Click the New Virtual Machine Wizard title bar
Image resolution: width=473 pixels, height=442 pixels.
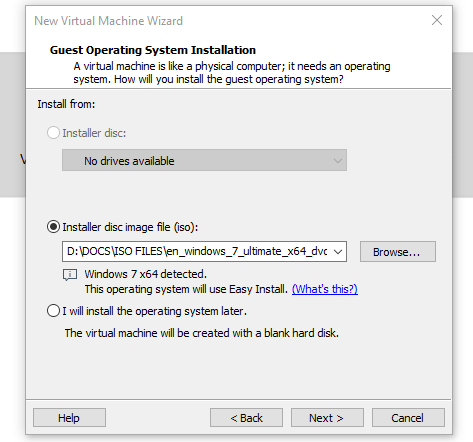tap(227, 20)
